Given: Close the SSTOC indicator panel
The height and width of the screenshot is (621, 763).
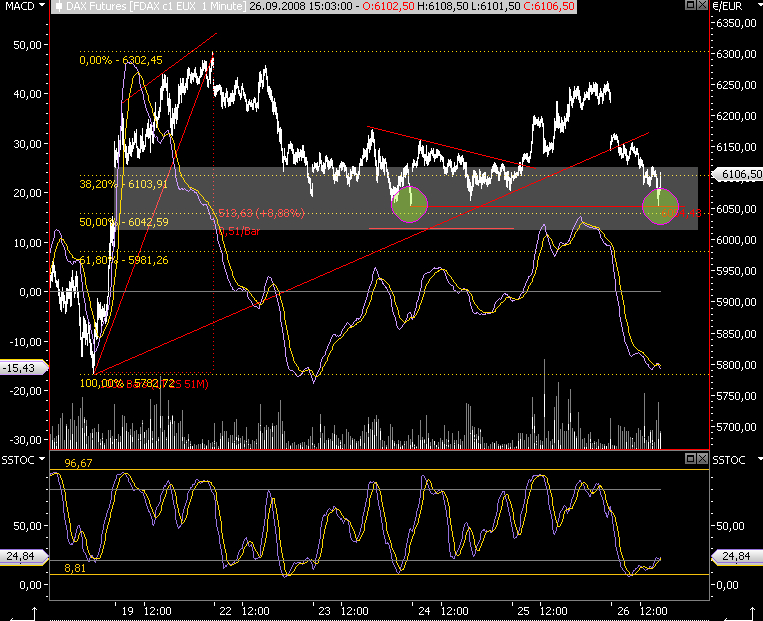Looking at the screenshot, I should tap(702, 458).
